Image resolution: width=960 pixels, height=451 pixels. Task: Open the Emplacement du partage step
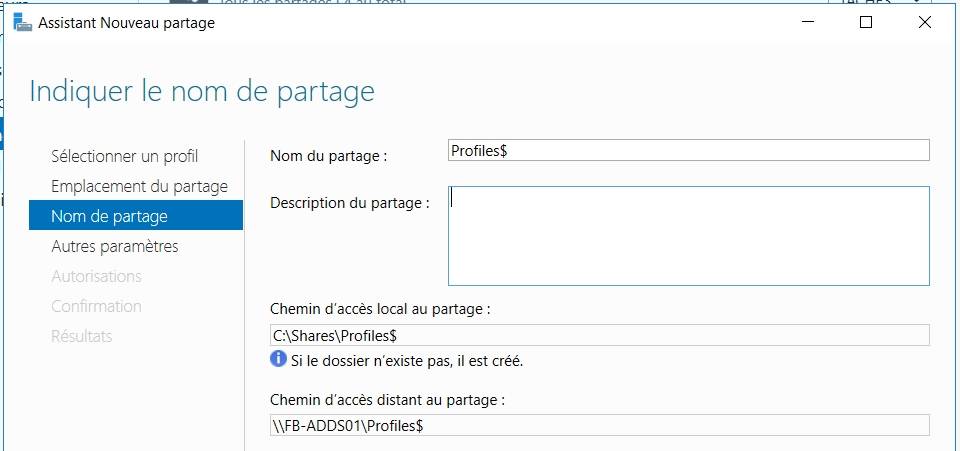pyautogui.click(x=139, y=186)
